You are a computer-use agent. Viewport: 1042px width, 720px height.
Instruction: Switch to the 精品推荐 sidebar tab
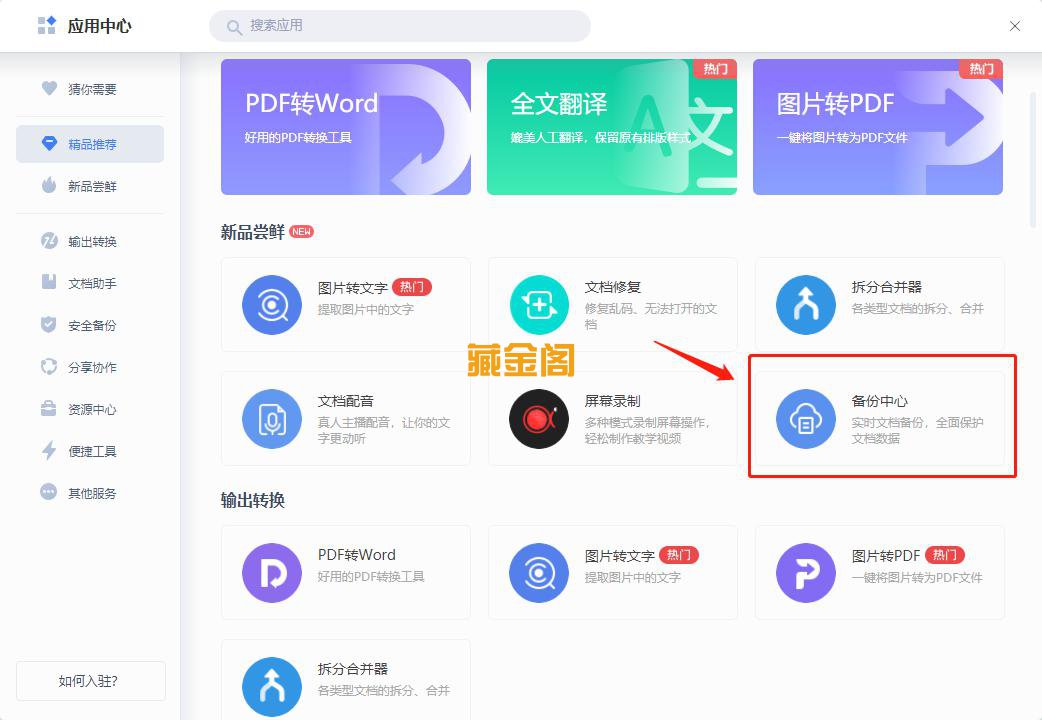pyautogui.click(x=90, y=143)
